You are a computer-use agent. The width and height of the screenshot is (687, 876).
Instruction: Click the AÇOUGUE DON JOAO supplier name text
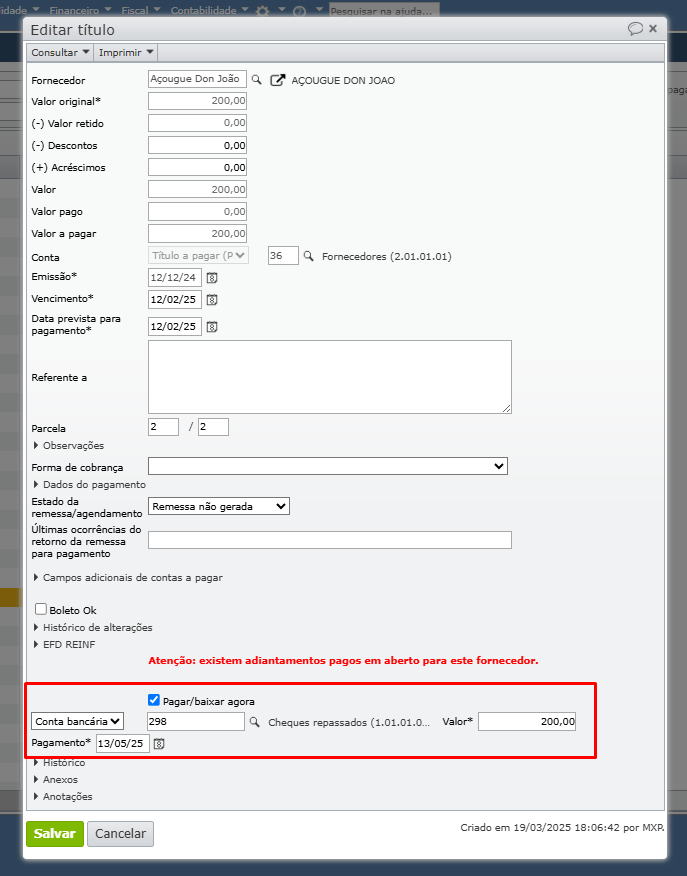coord(343,80)
